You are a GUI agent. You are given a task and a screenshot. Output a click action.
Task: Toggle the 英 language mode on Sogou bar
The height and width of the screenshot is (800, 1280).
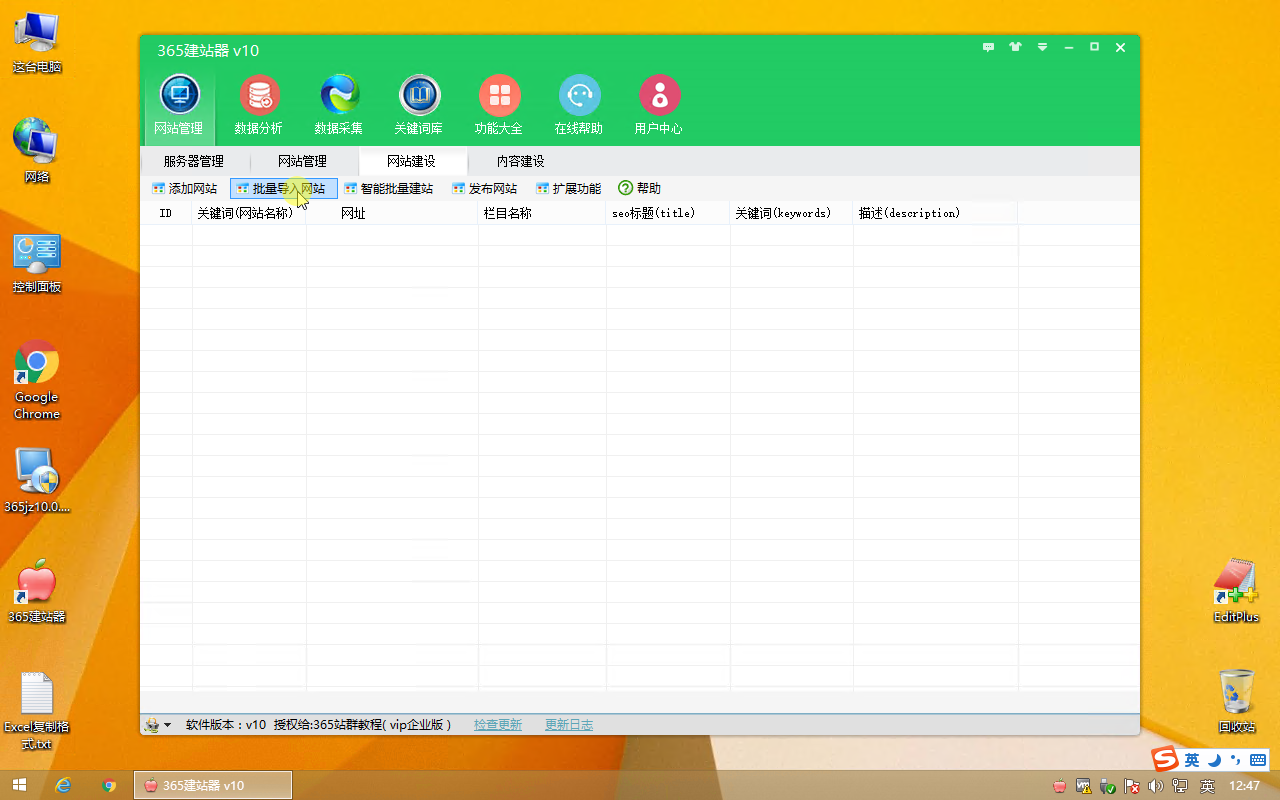click(x=1192, y=760)
